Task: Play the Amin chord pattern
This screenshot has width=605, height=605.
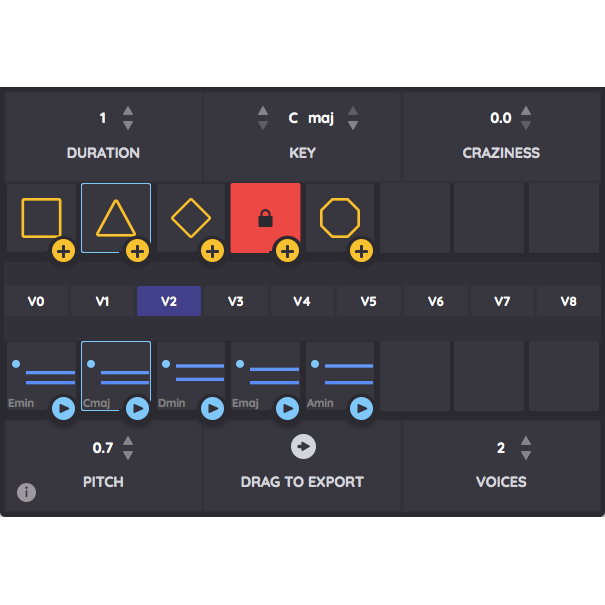Action: 361,408
